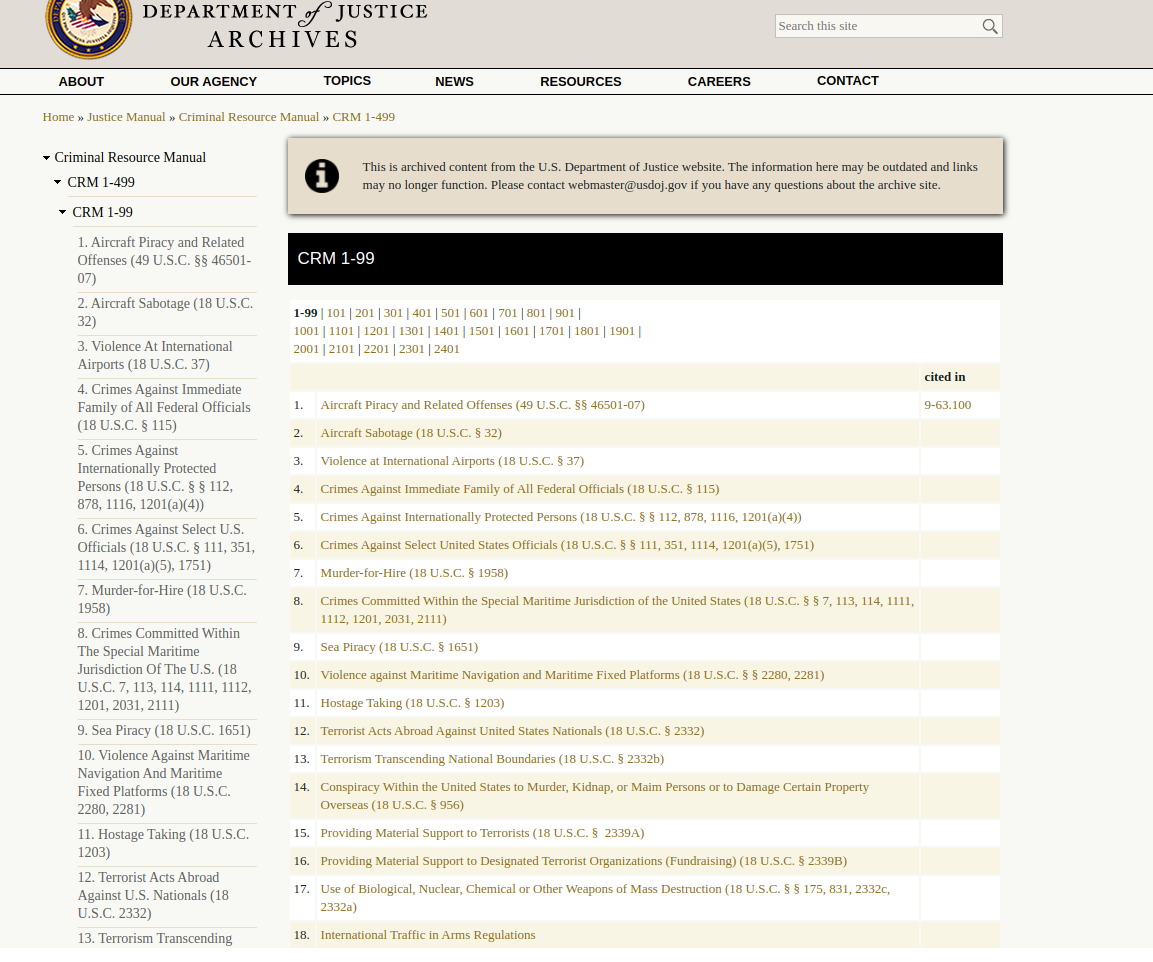Screen dimensions: 1153x962
Task: Open Violence against Maritime Navigation table link
Action: (572, 674)
